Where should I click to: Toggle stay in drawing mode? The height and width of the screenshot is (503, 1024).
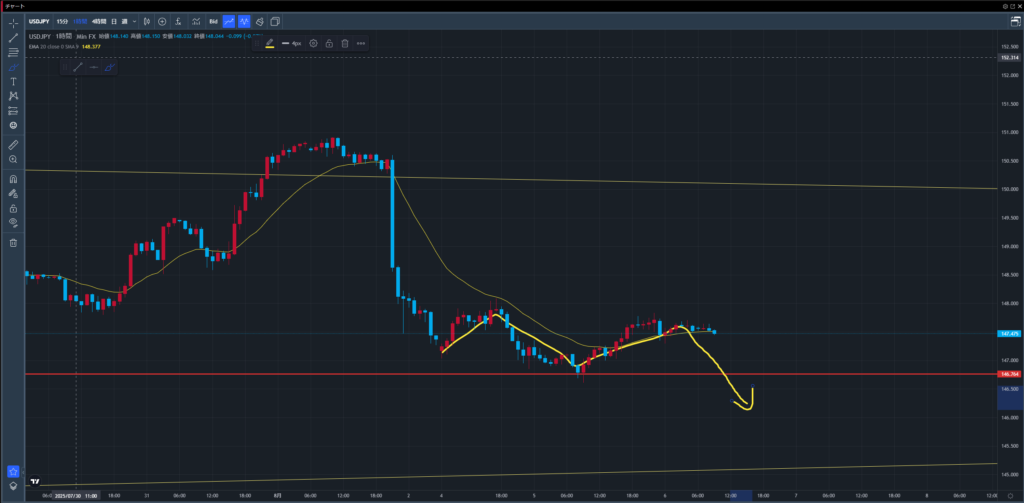point(13,193)
